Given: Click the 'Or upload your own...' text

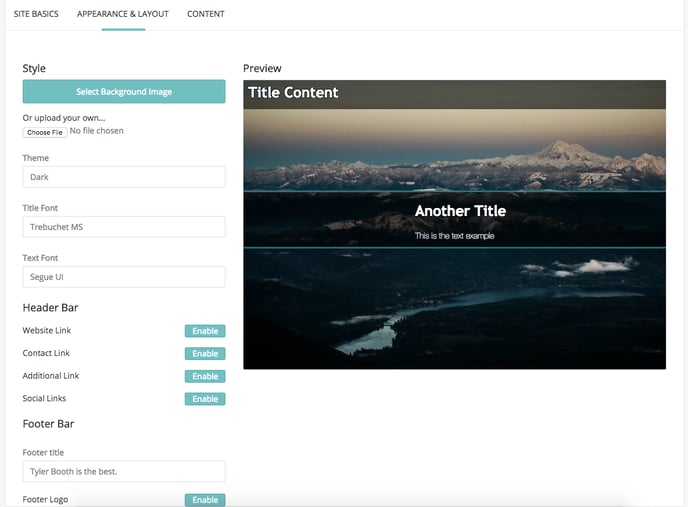Looking at the screenshot, I should [64, 118].
